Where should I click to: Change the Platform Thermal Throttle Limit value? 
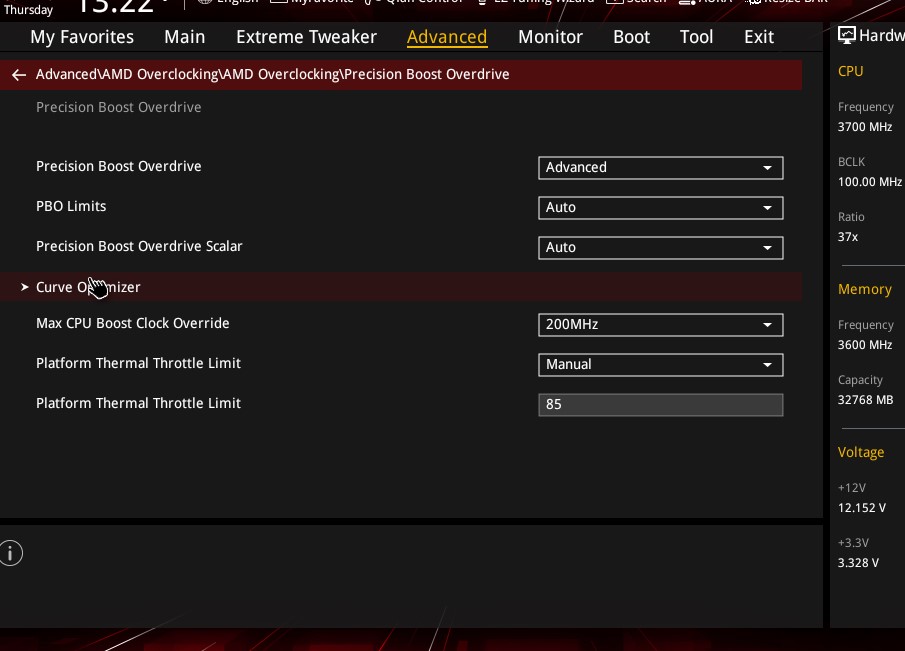(660, 404)
